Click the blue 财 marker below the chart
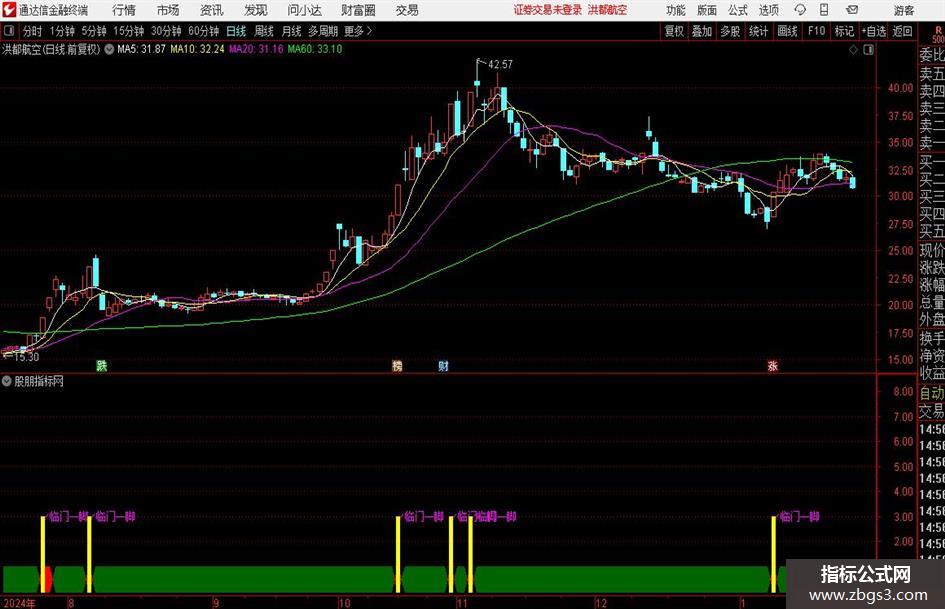This screenshot has height=609, width=945. 443,365
